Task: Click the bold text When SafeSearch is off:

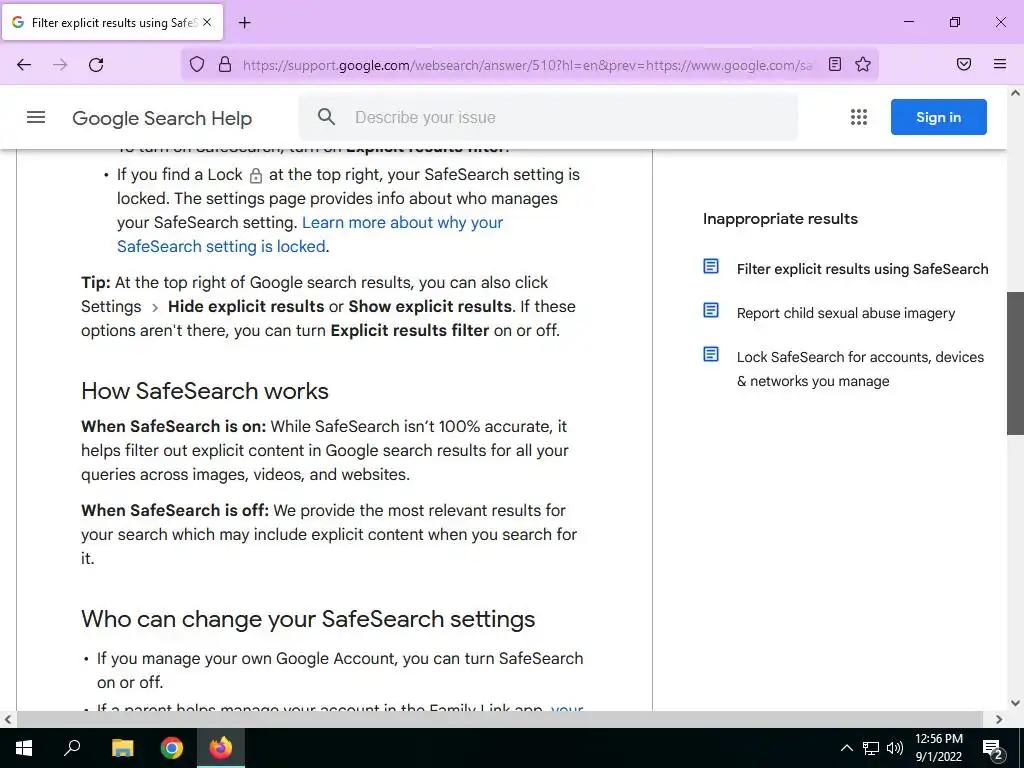Action: [x=174, y=510]
